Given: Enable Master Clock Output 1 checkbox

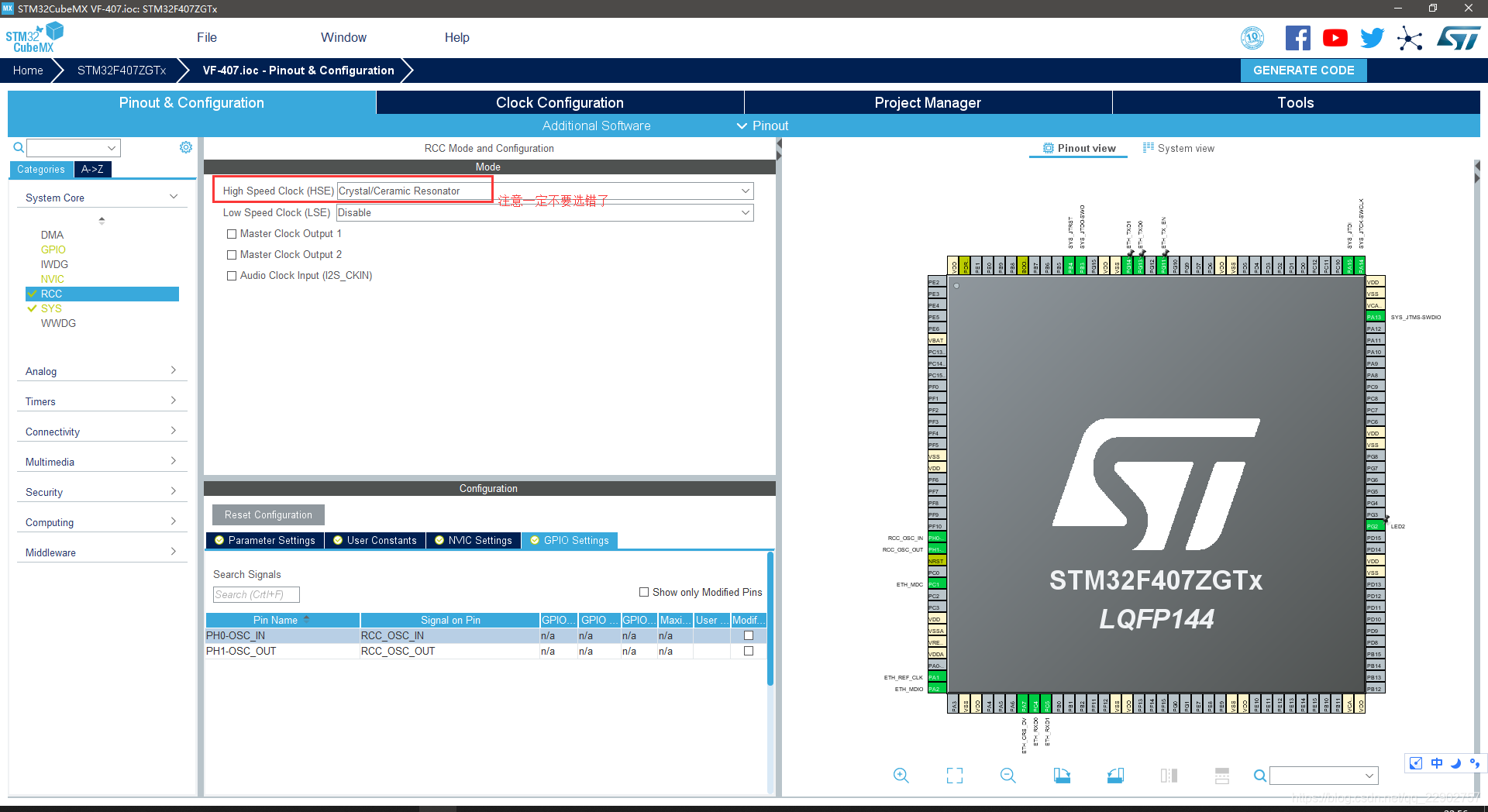Looking at the screenshot, I should 231,234.
